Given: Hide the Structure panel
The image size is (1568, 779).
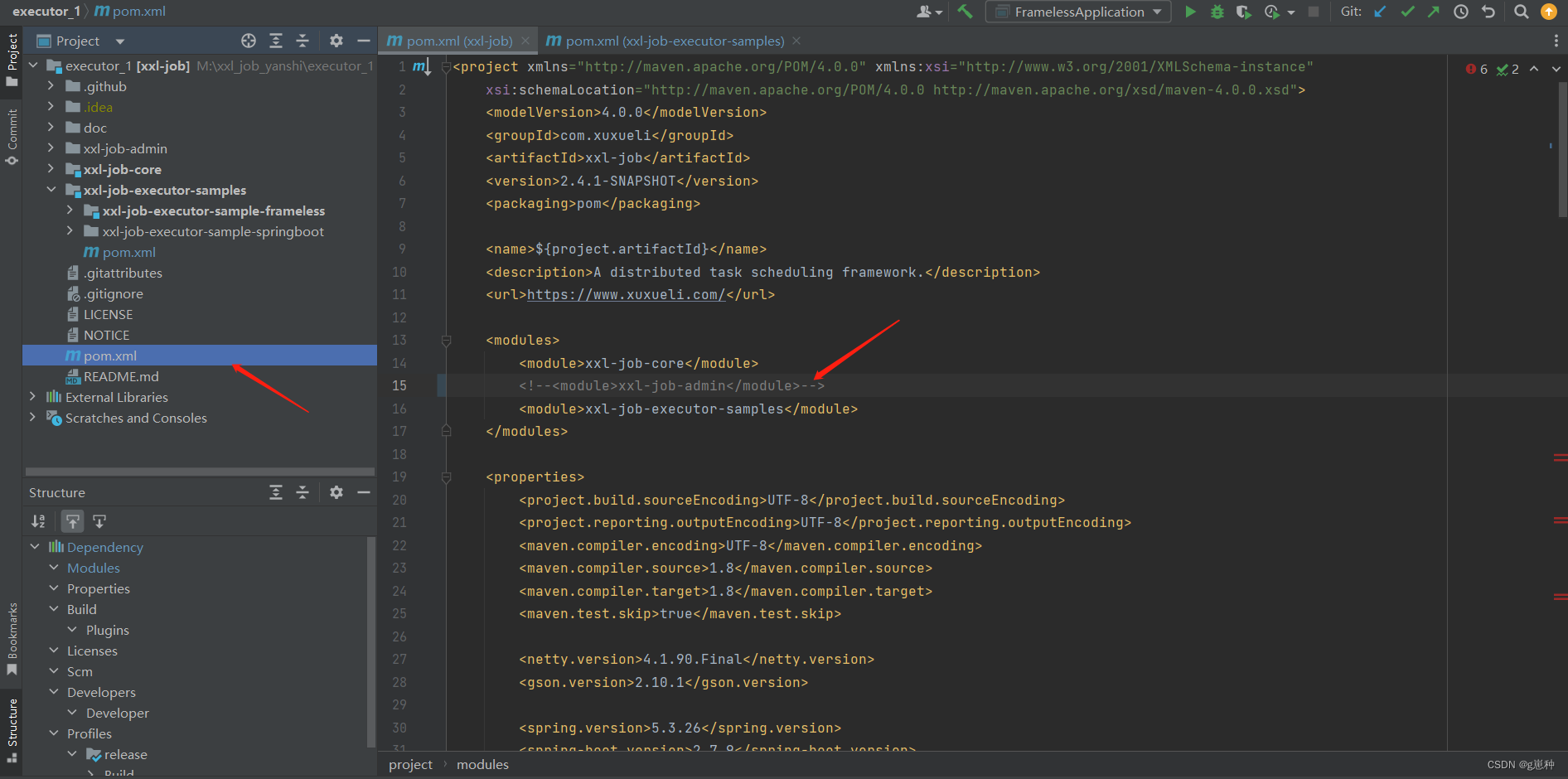Looking at the screenshot, I should point(363,492).
